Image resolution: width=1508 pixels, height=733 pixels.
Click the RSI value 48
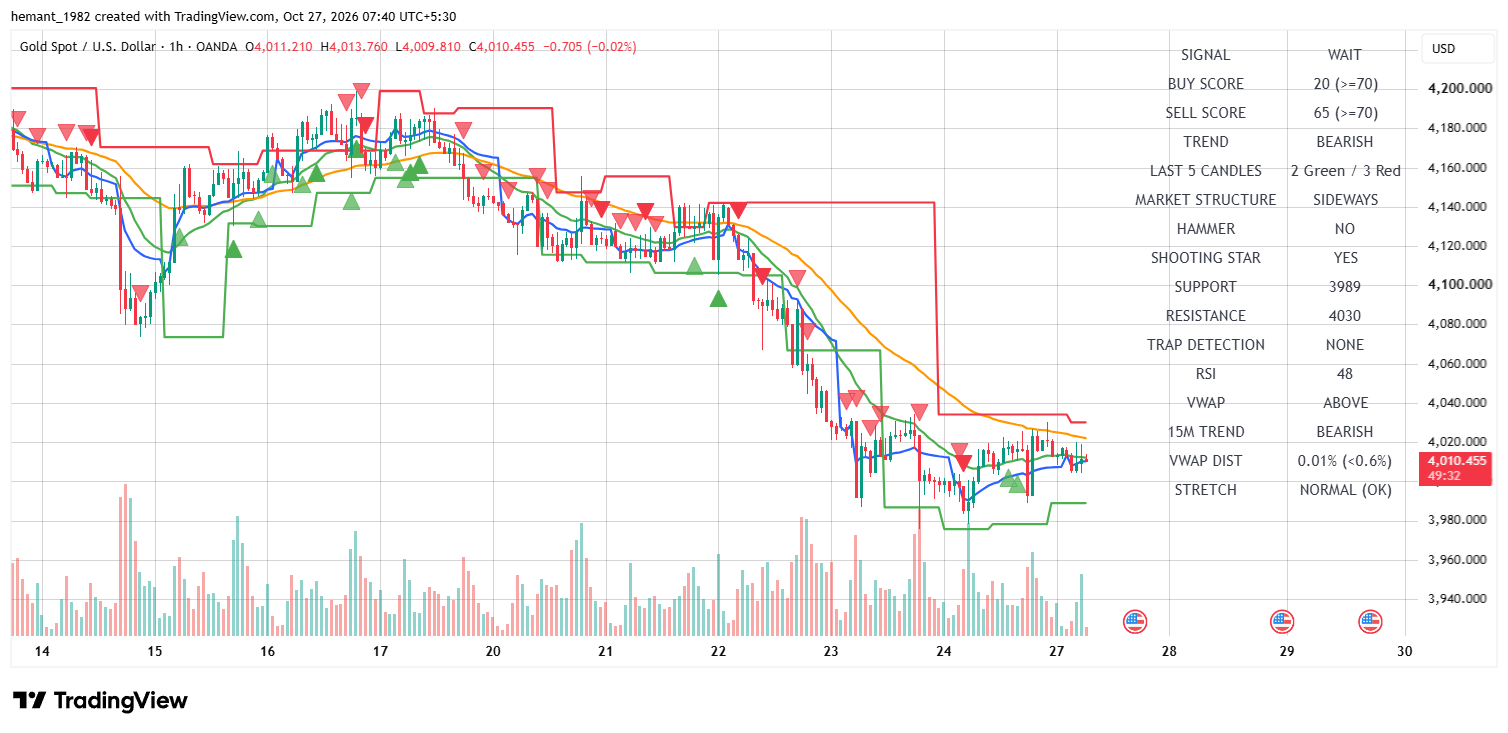pyautogui.click(x=1345, y=374)
